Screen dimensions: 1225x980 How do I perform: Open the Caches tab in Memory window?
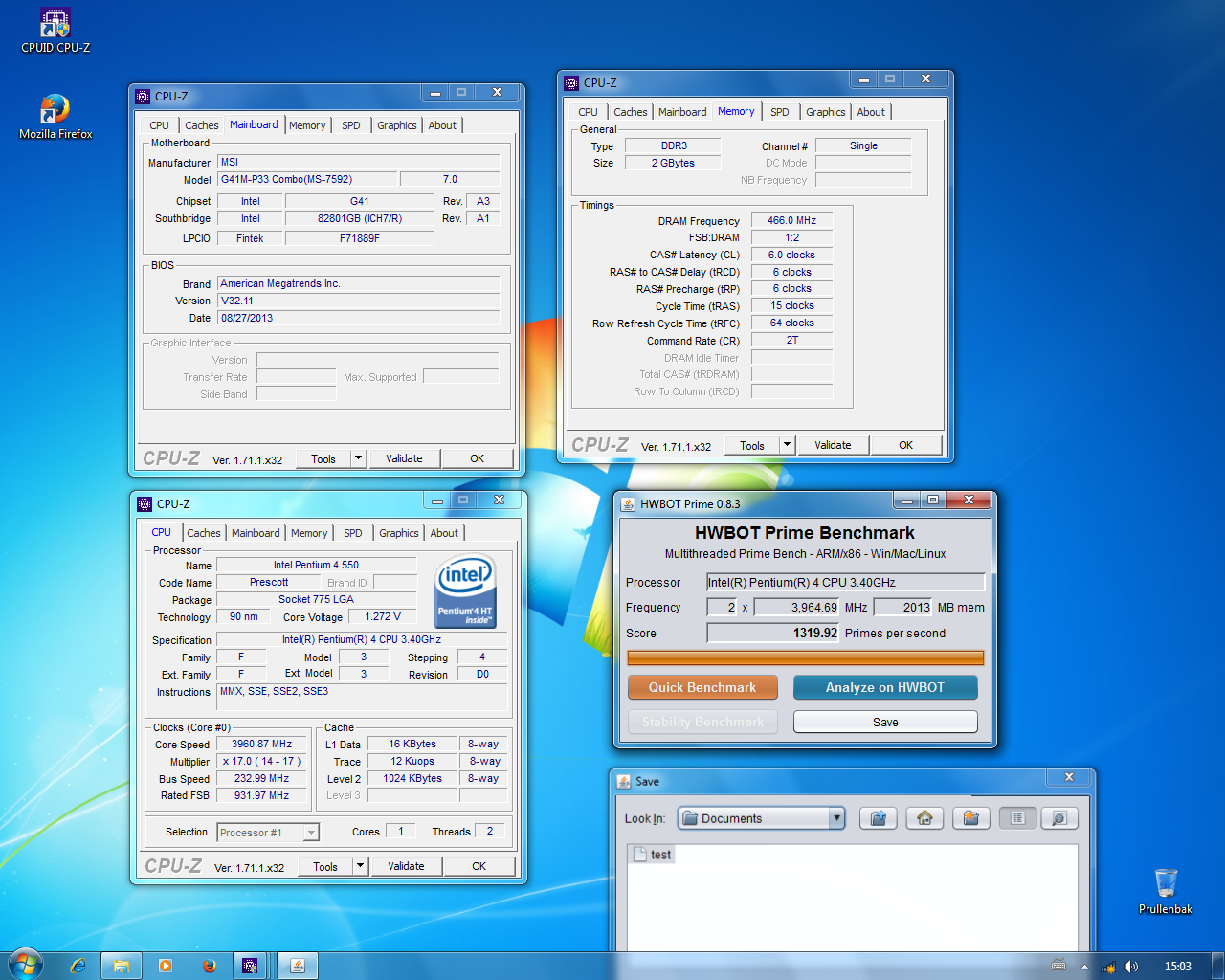pos(631,112)
